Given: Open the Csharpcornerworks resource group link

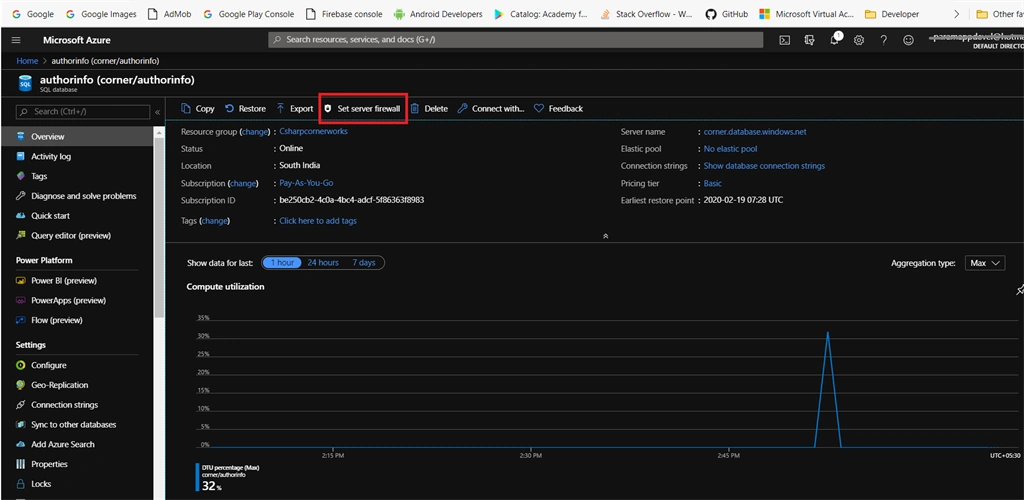Looking at the screenshot, I should tap(313, 131).
